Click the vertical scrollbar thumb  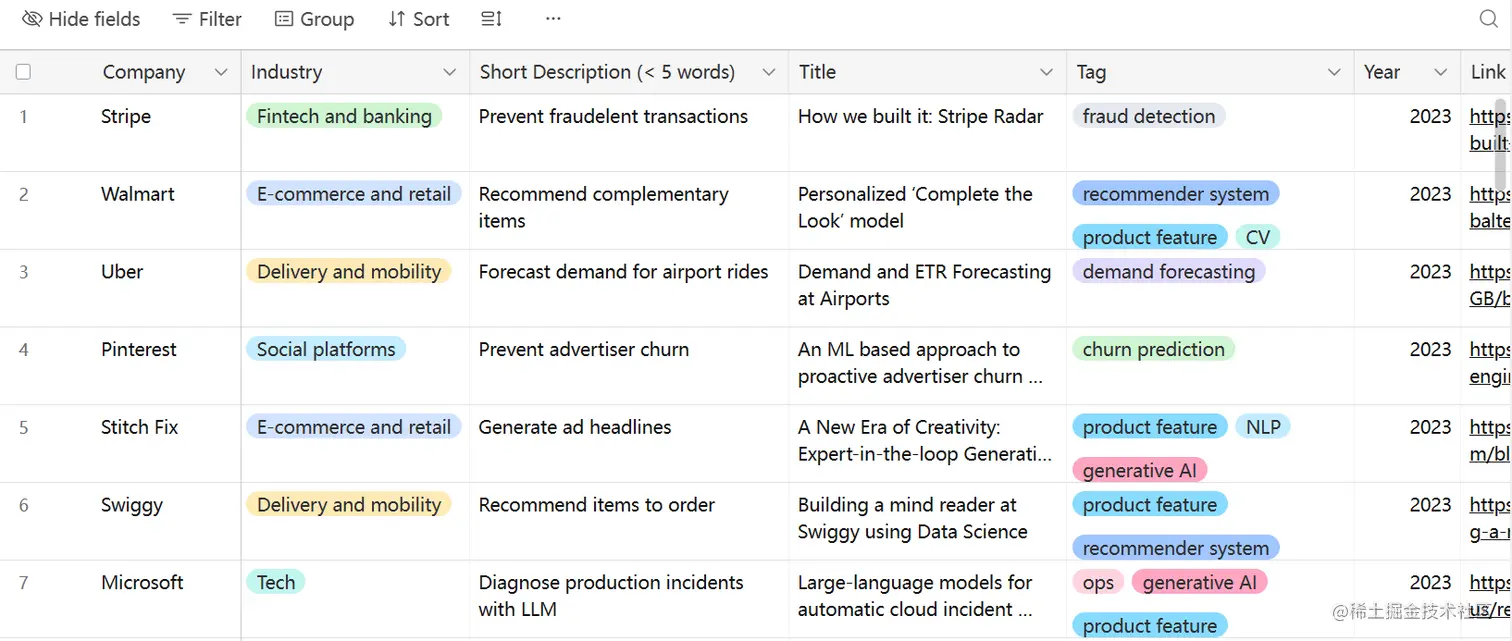[x=1499, y=143]
